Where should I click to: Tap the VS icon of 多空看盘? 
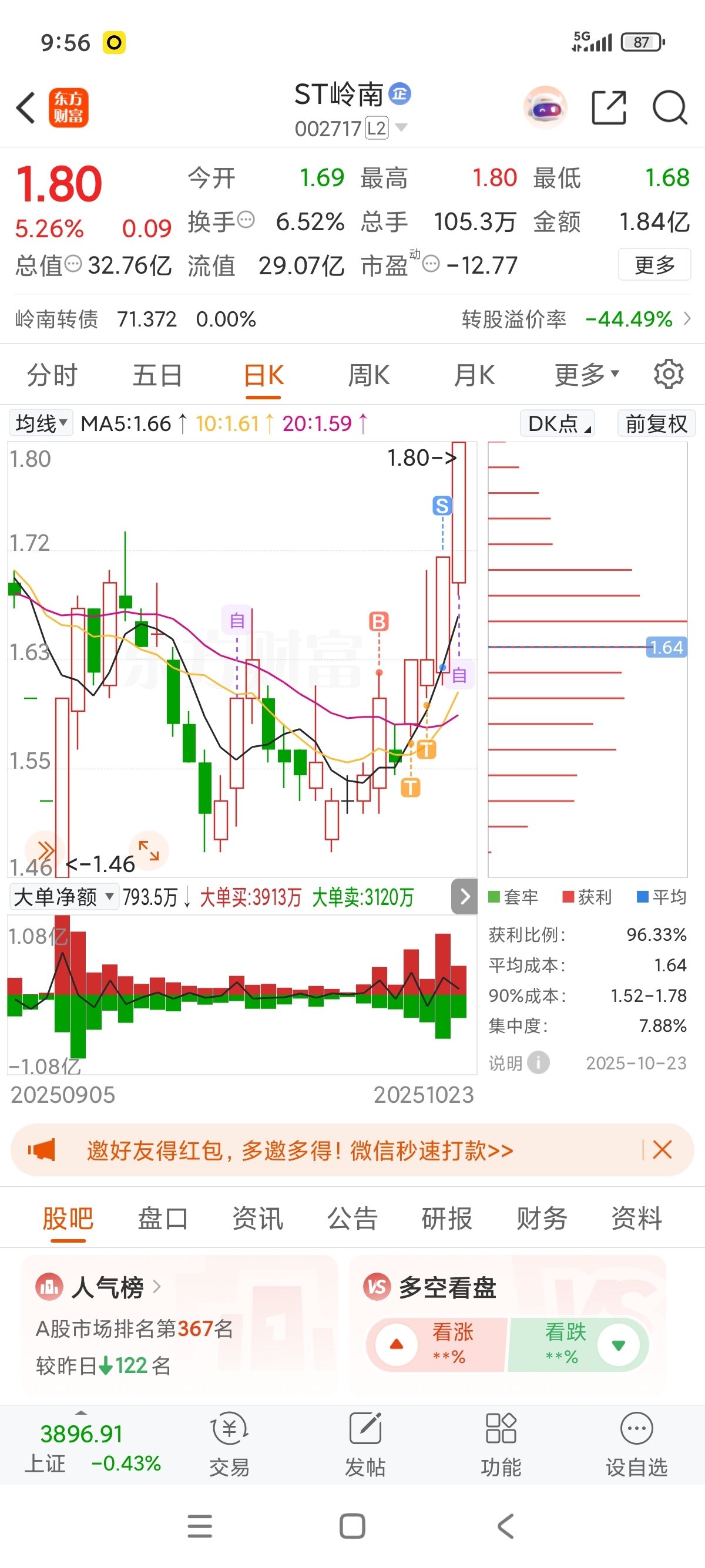[377, 1287]
